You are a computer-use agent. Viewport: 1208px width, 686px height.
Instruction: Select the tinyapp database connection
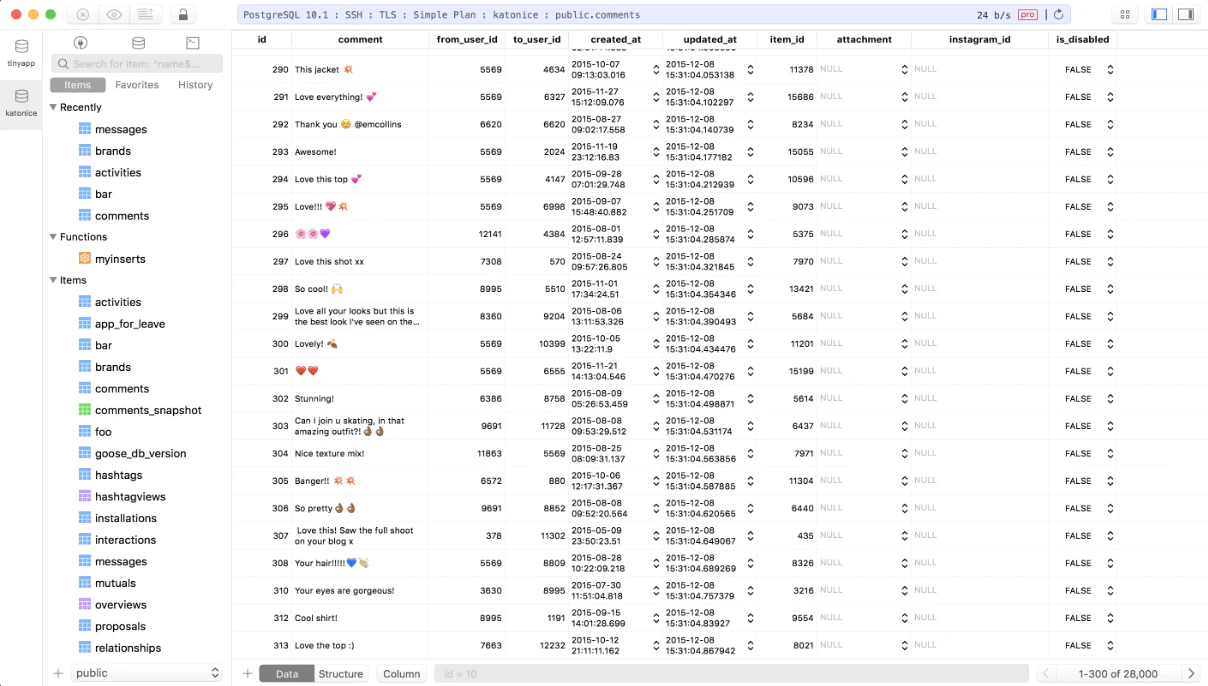click(21, 53)
